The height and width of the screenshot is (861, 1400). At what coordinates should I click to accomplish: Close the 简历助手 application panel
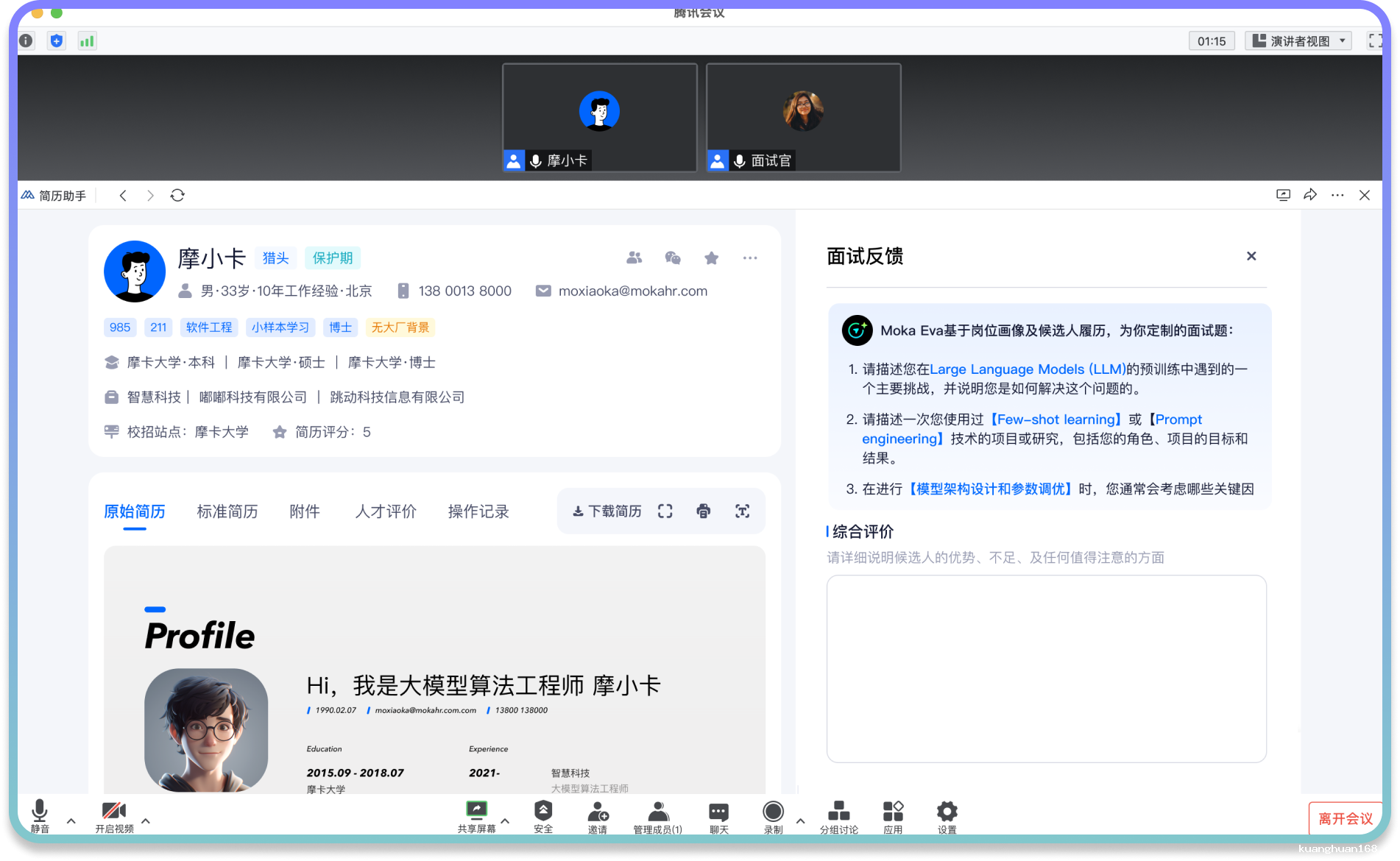(x=1365, y=195)
